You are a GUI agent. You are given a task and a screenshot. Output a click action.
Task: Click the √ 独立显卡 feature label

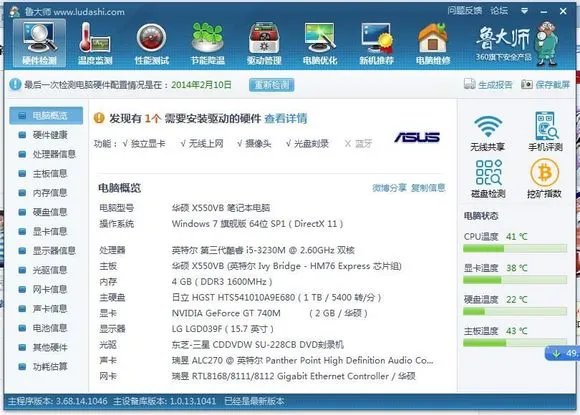pyautogui.click(x=144, y=144)
